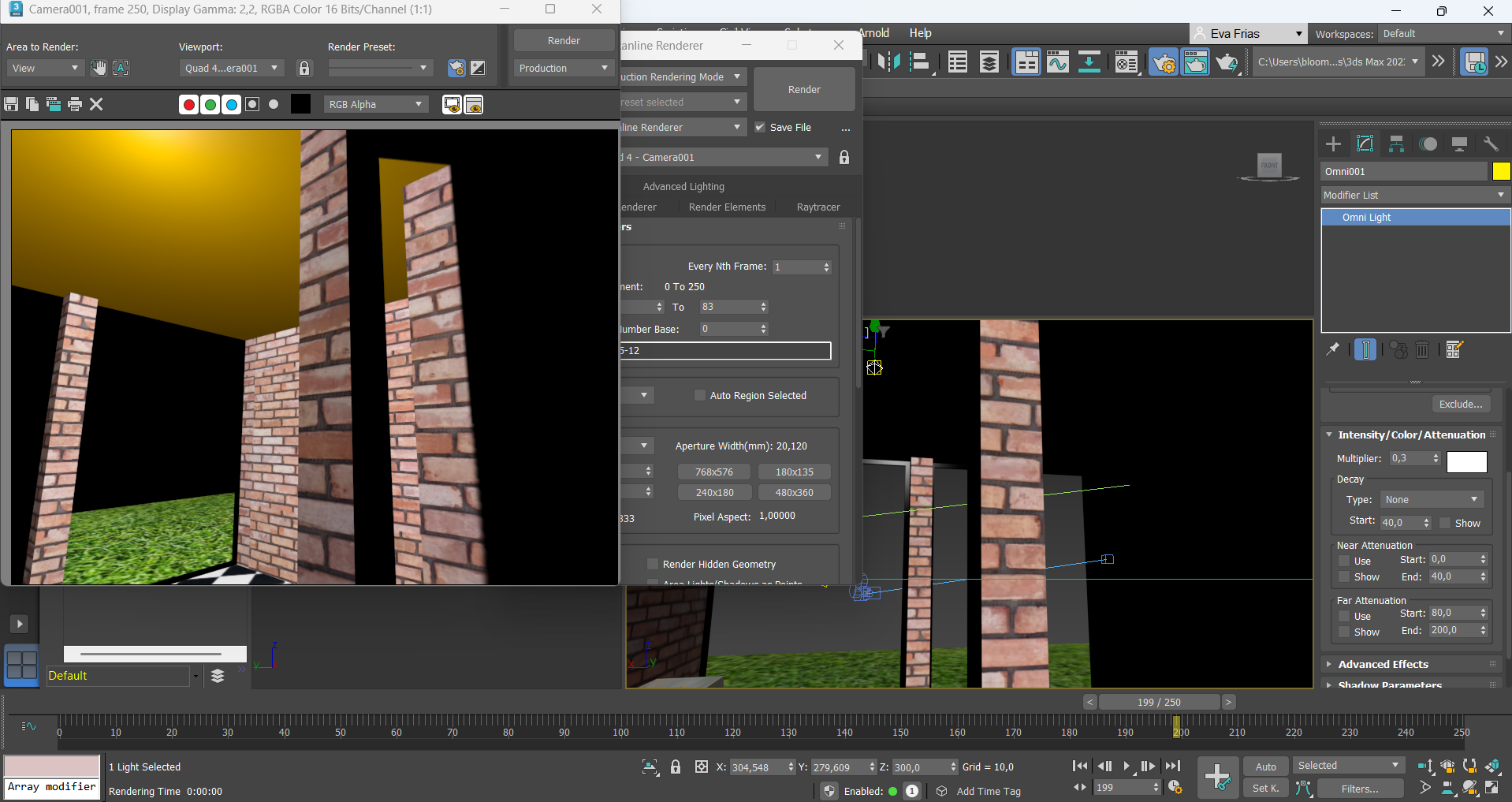Viewport: 1512px width, 802px height.
Task: Switch to the Render Elements tab
Action: [x=727, y=207]
